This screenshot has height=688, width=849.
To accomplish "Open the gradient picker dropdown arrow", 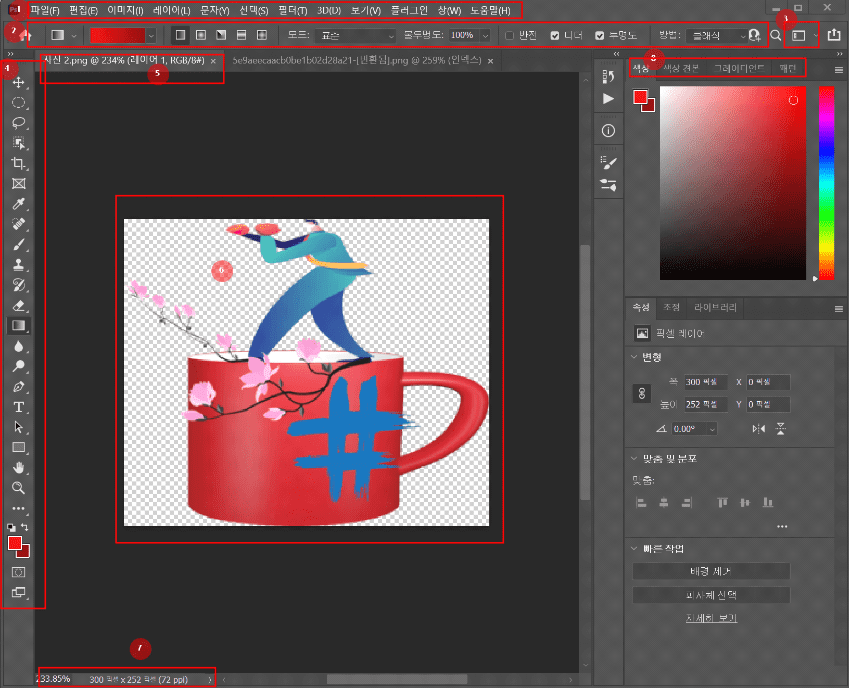I will (x=151, y=36).
